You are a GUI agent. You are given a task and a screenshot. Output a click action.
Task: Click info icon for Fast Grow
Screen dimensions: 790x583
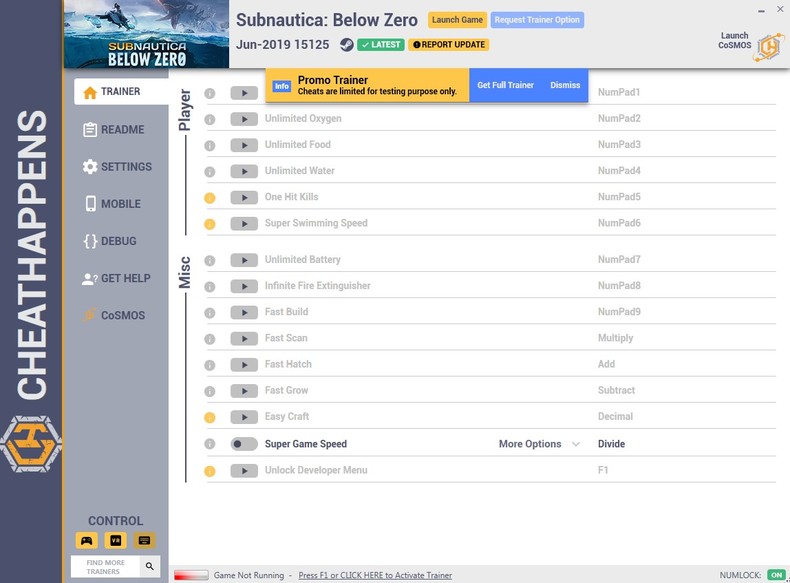[x=210, y=392]
